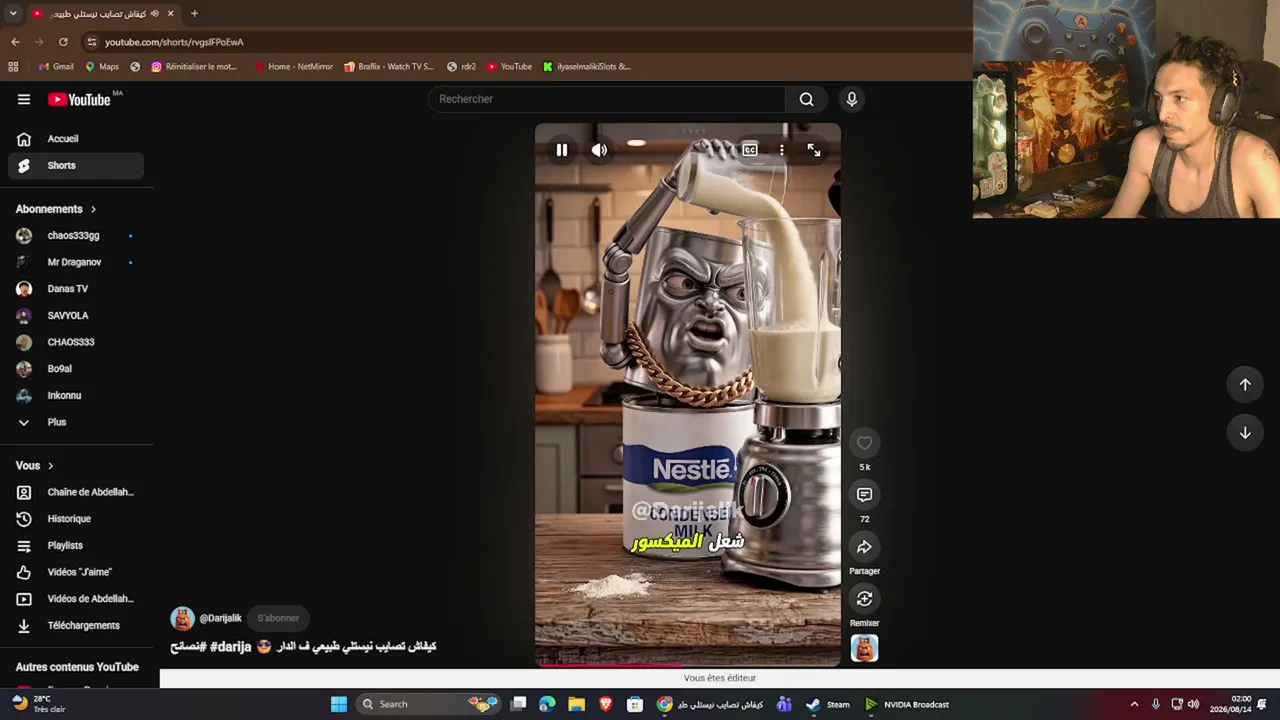Click the #darija hashtag
This screenshot has height=720, width=1280.
point(230,647)
